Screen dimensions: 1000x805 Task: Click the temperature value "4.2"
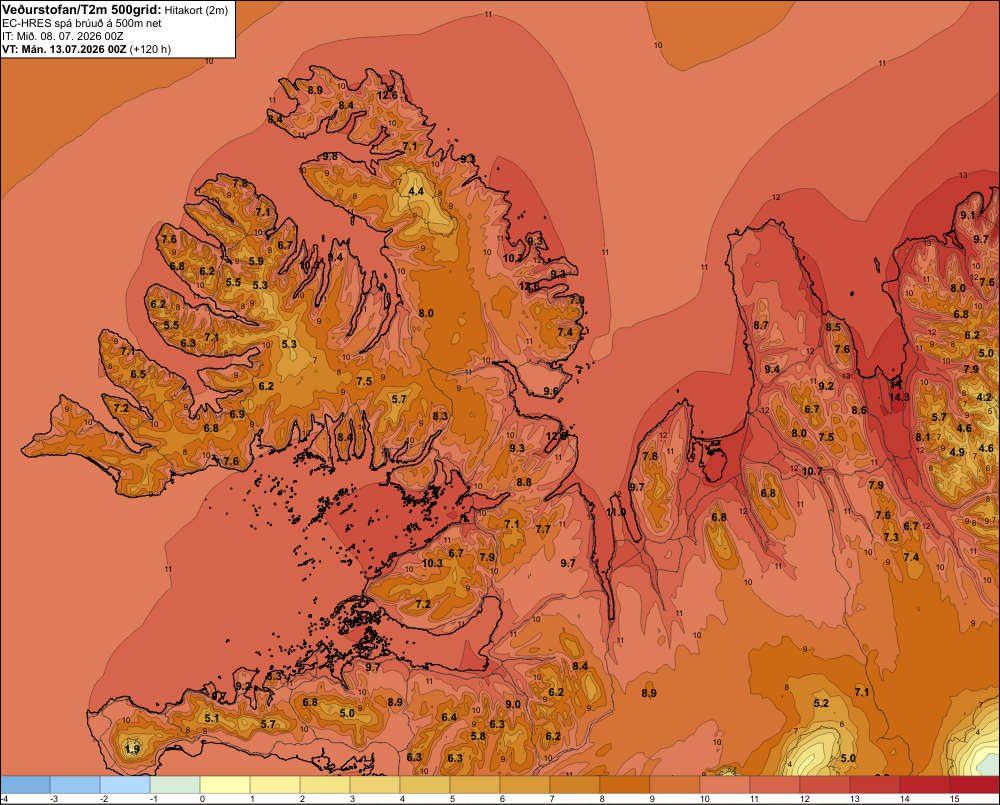point(984,397)
